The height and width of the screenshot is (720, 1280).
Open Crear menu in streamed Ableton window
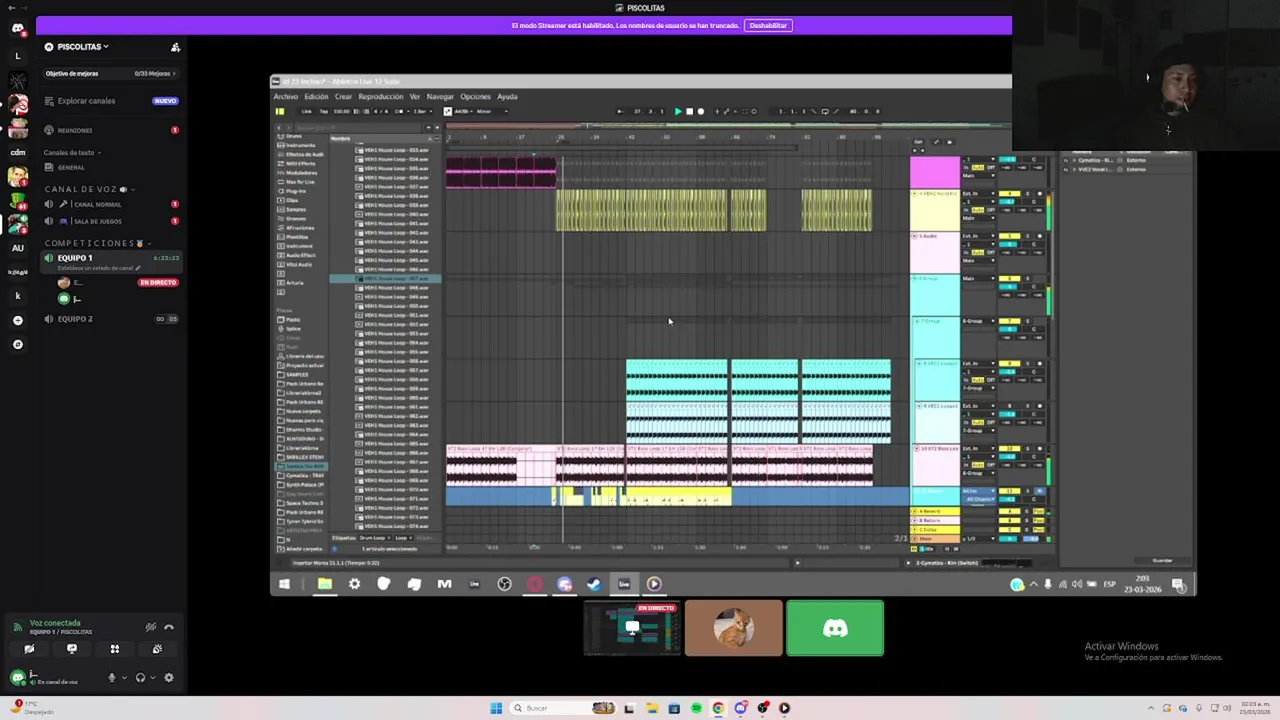coord(343,97)
